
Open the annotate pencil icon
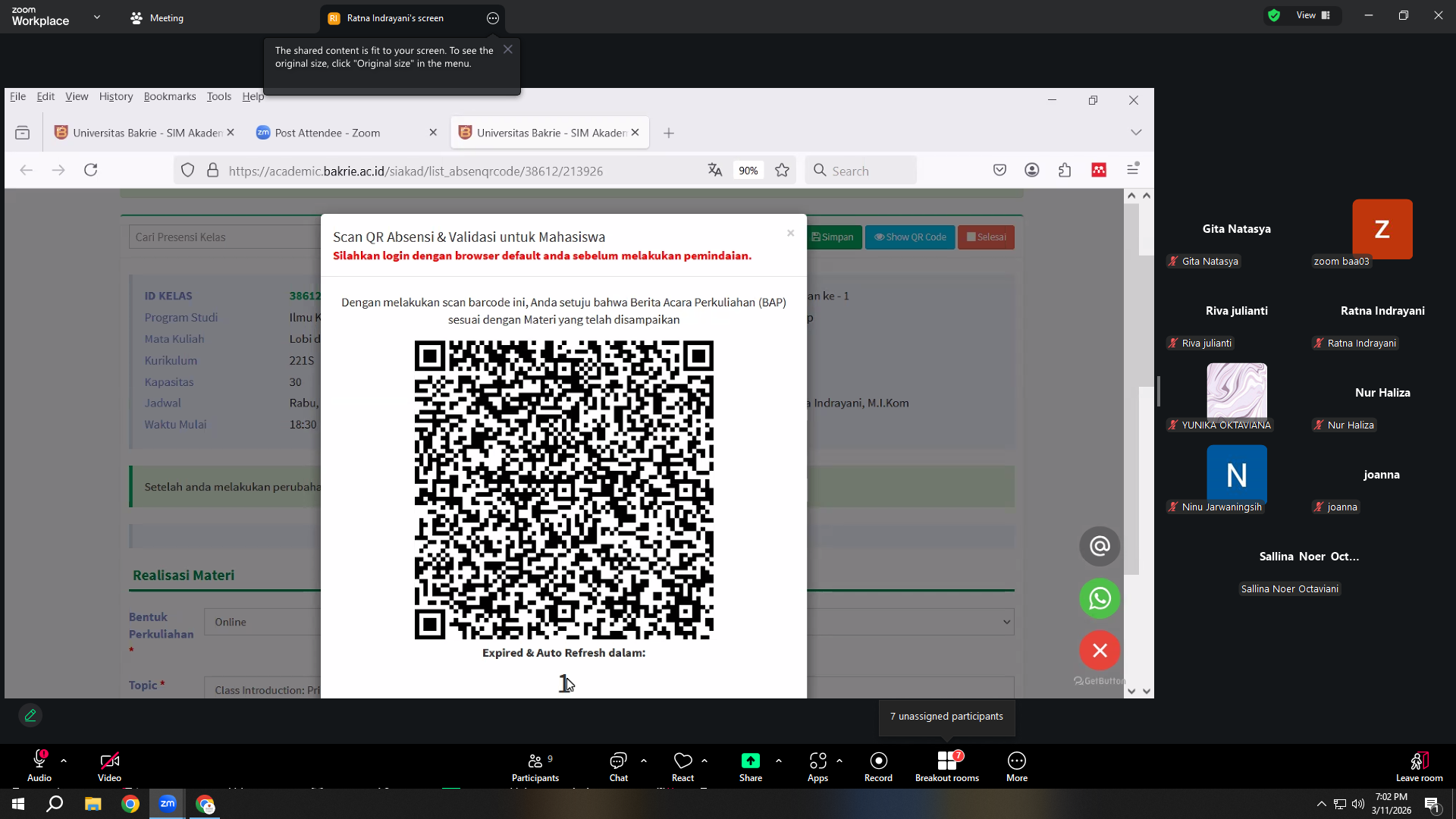[30, 715]
